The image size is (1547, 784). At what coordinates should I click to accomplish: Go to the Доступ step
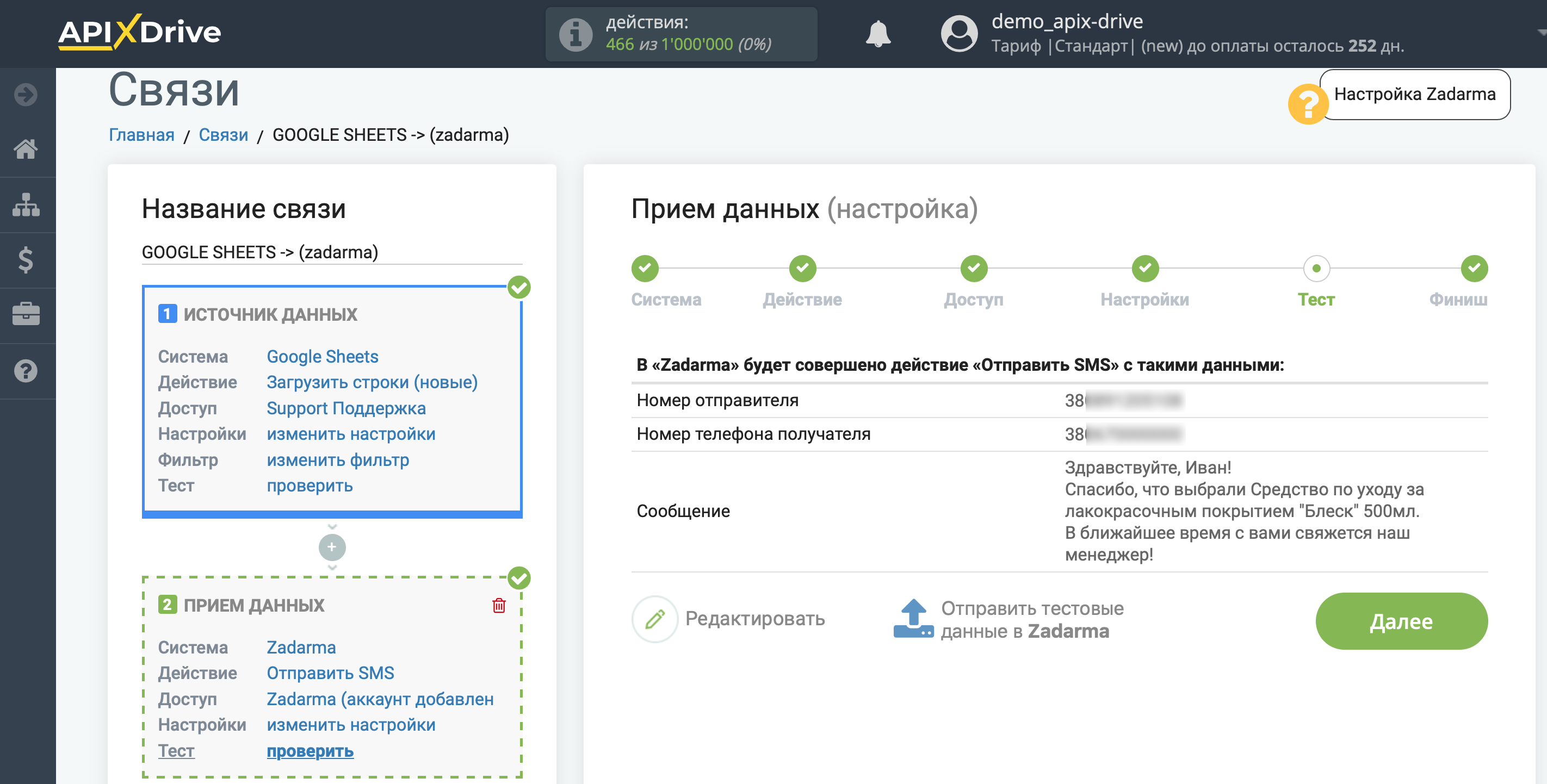click(x=974, y=269)
